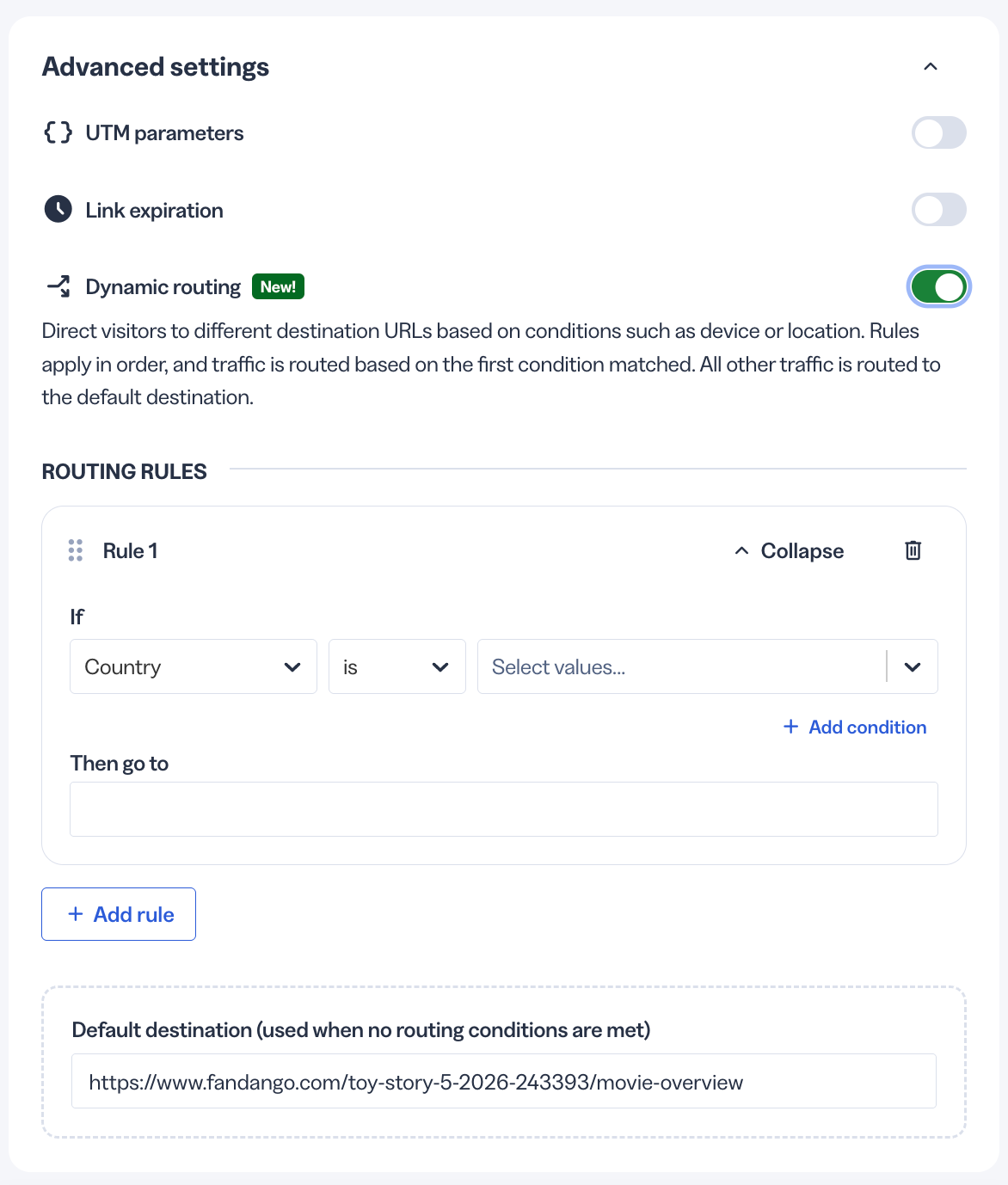Disable the Dynamic routing toggle
Screen dimensions: 1008x1185
(x=939, y=286)
